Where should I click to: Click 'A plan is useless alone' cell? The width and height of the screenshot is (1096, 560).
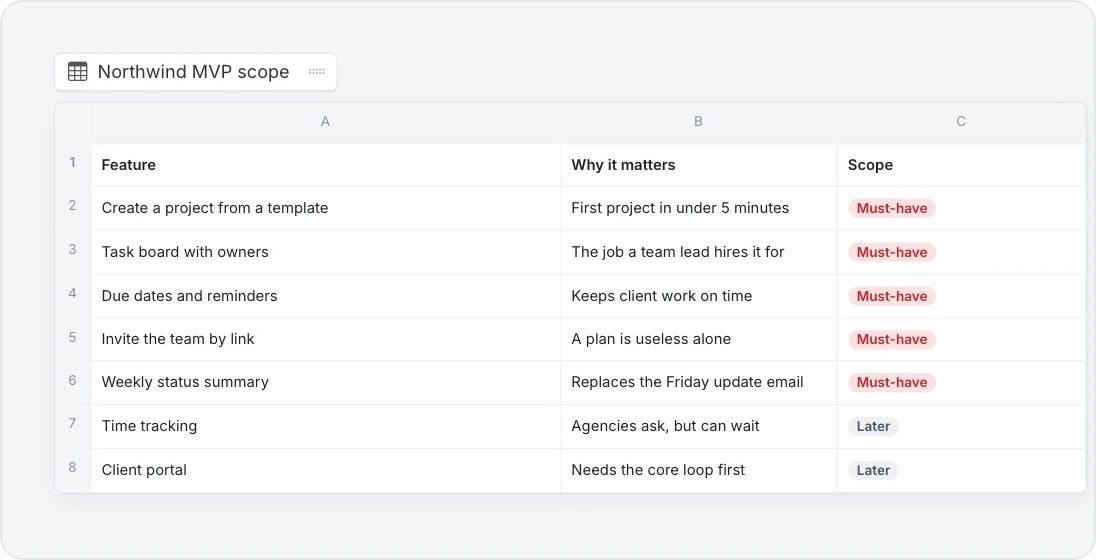699,339
